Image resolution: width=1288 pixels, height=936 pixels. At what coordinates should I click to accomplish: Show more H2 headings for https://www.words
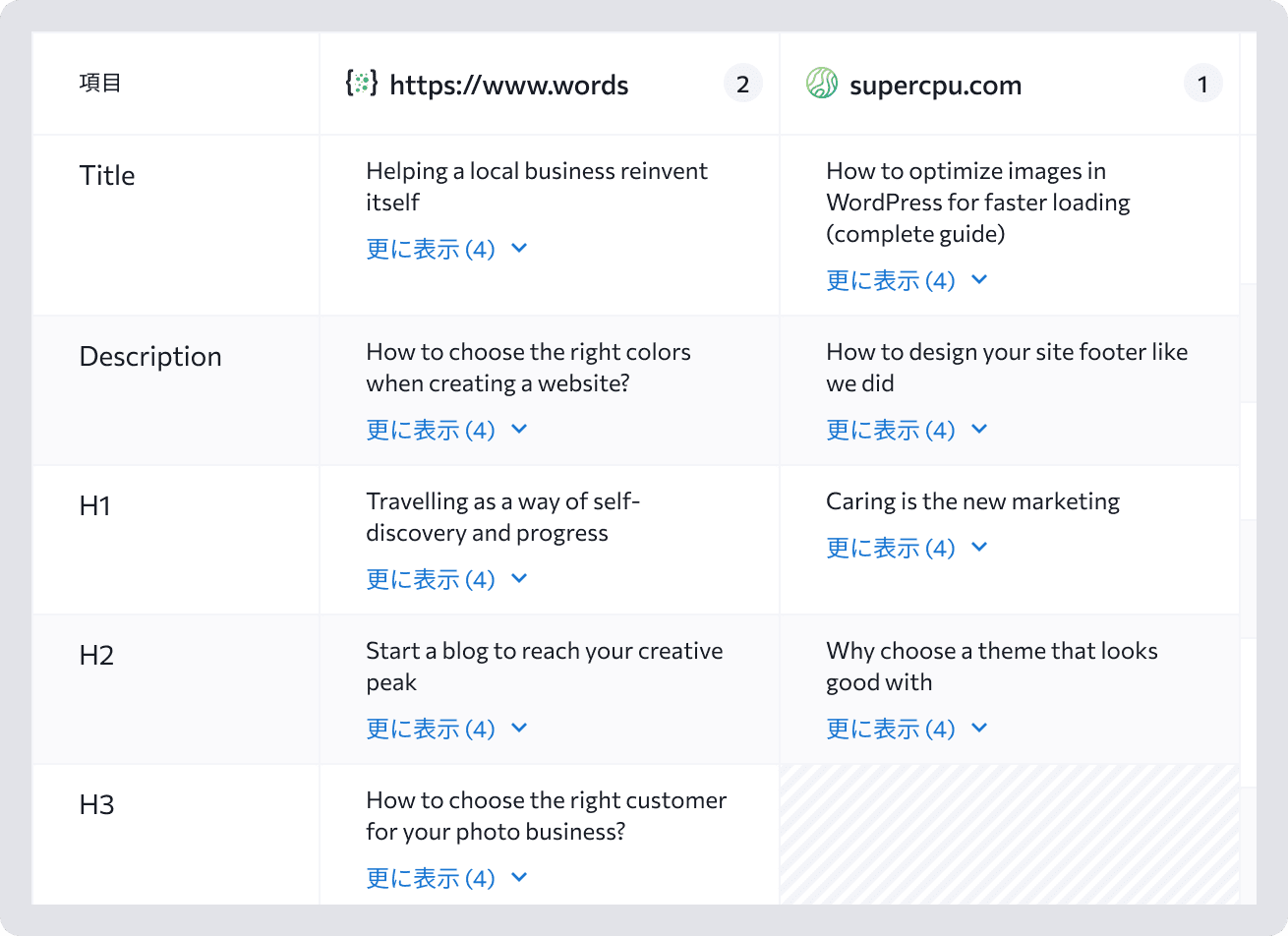coord(447,729)
